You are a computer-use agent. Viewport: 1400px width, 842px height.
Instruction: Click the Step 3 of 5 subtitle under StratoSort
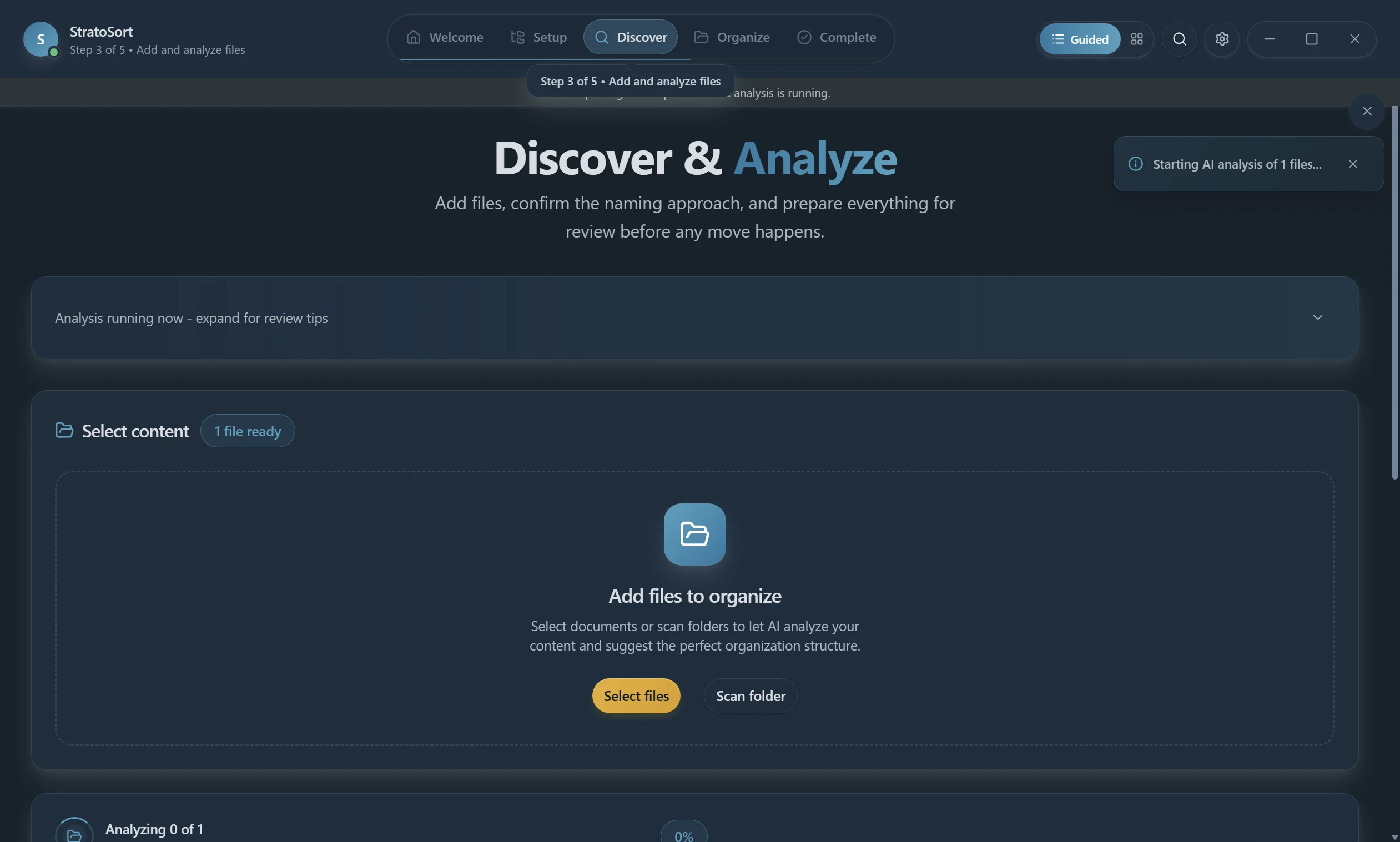[x=157, y=50]
